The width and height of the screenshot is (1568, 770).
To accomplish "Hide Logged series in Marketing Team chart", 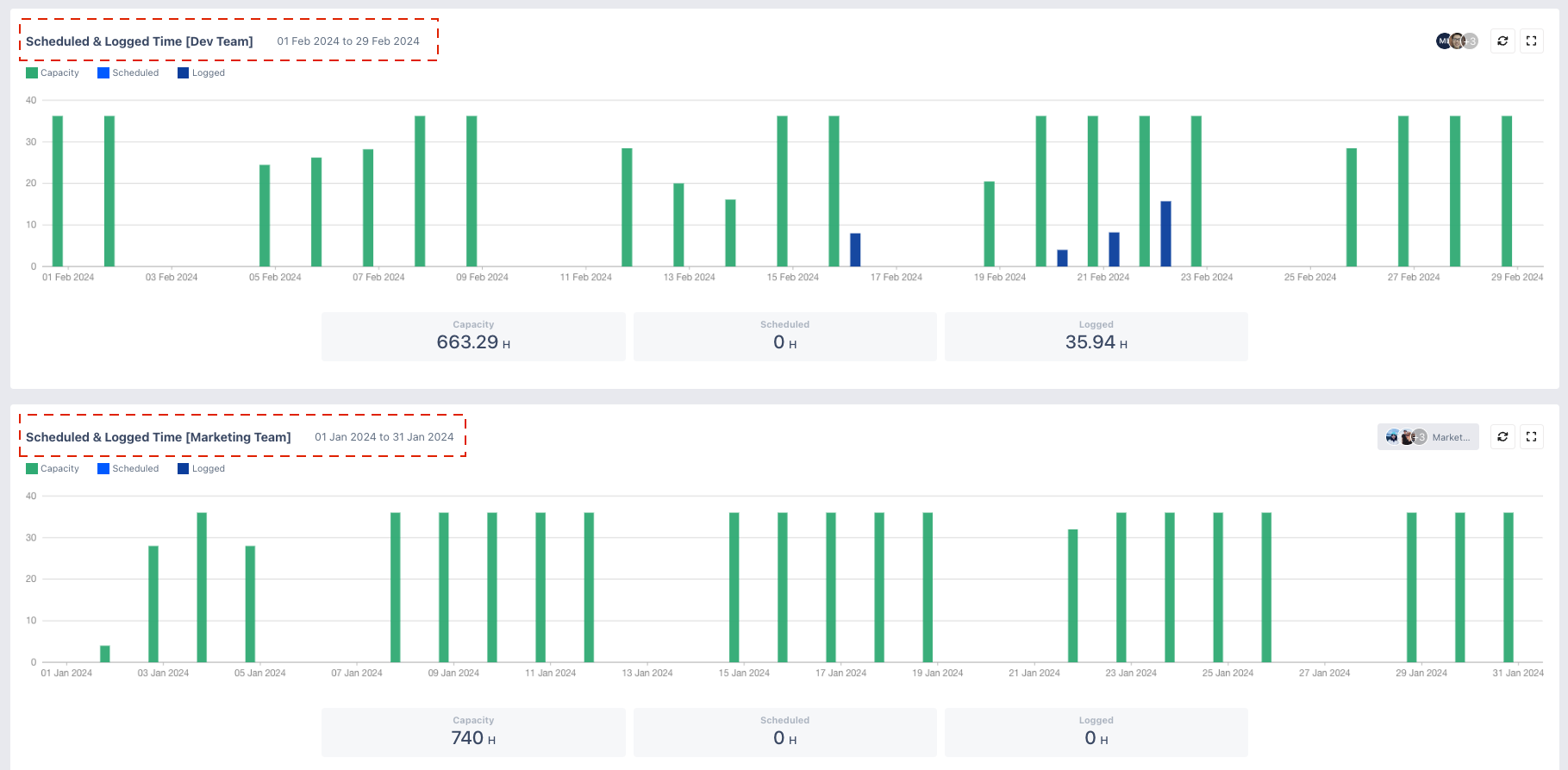I will (201, 469).
